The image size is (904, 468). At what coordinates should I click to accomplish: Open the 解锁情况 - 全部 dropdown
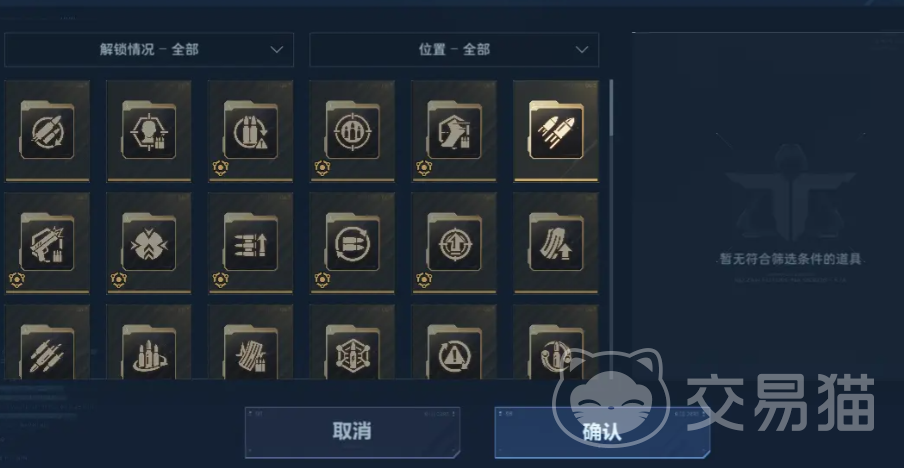pyautogui.click(x=149, y=50)
